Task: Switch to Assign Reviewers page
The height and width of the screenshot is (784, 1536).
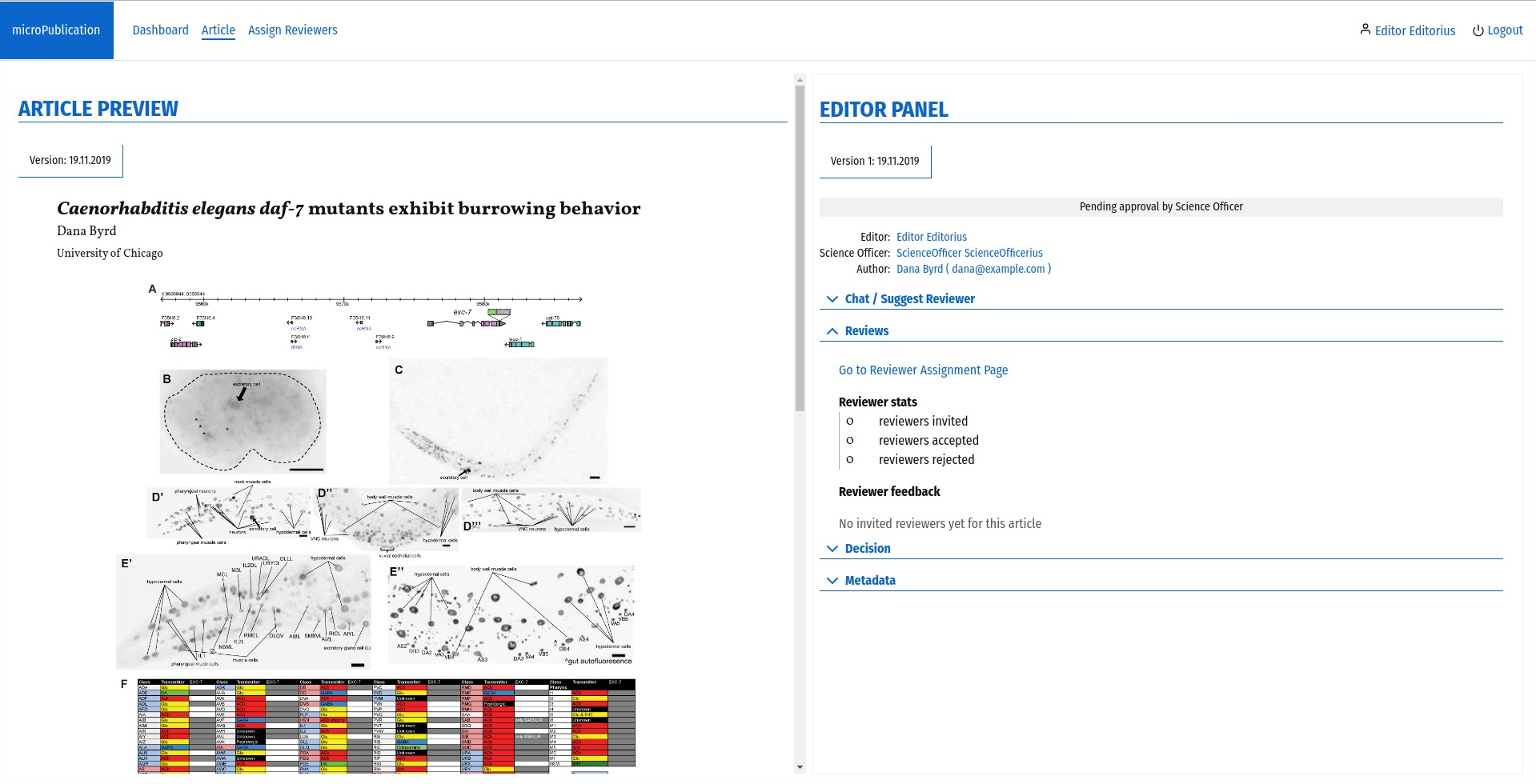Action: click(x=292, y=30)
